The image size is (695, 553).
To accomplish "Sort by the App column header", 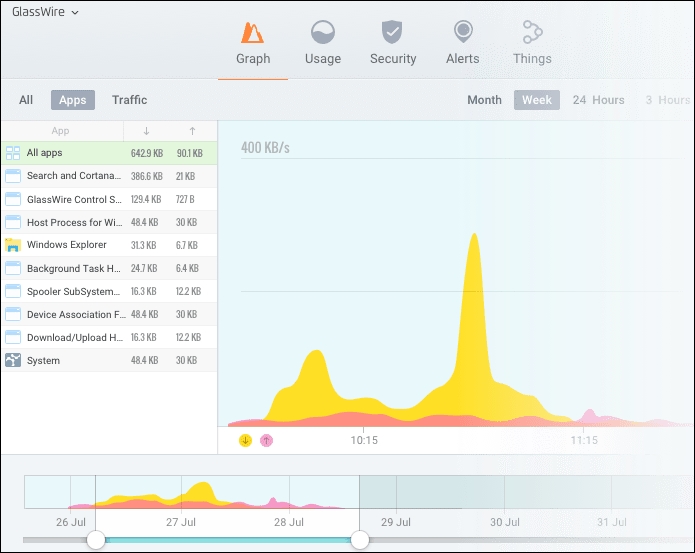I will 60,131.
